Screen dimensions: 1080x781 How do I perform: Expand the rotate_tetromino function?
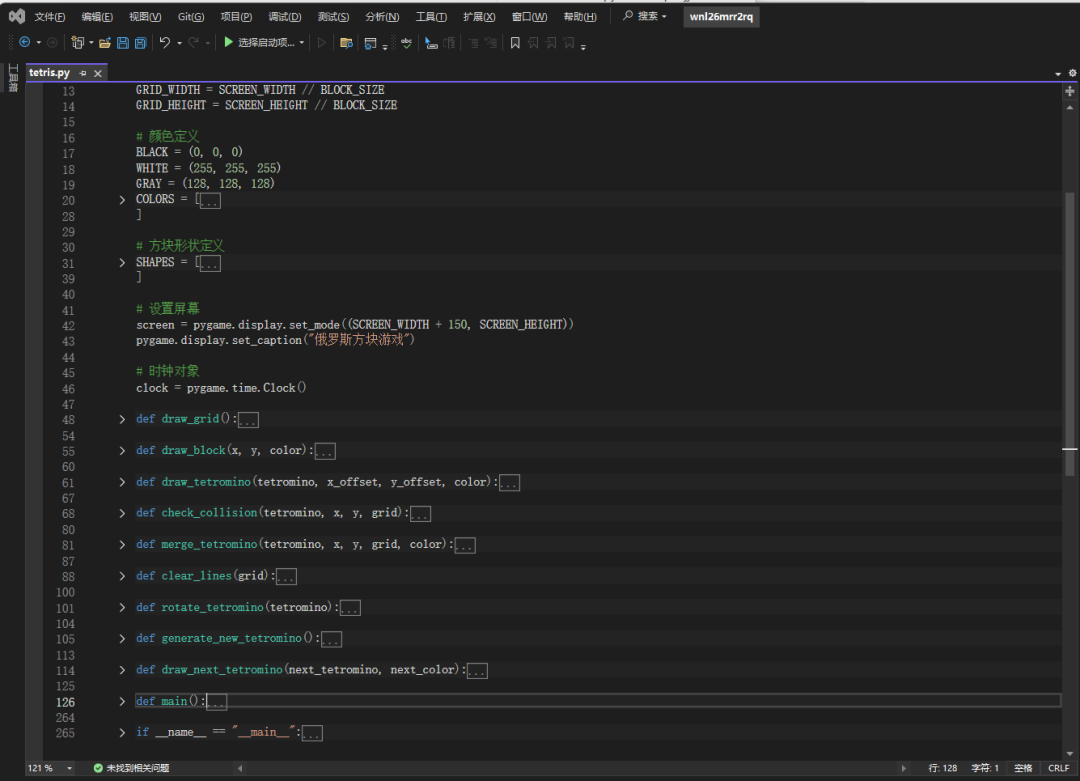[122, 607]
